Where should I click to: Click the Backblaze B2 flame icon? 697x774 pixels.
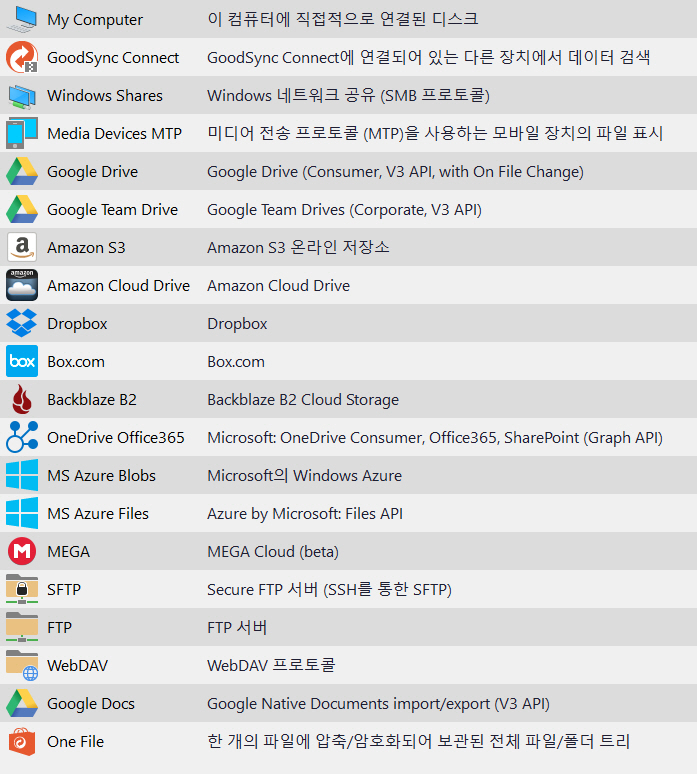[22, 399]
